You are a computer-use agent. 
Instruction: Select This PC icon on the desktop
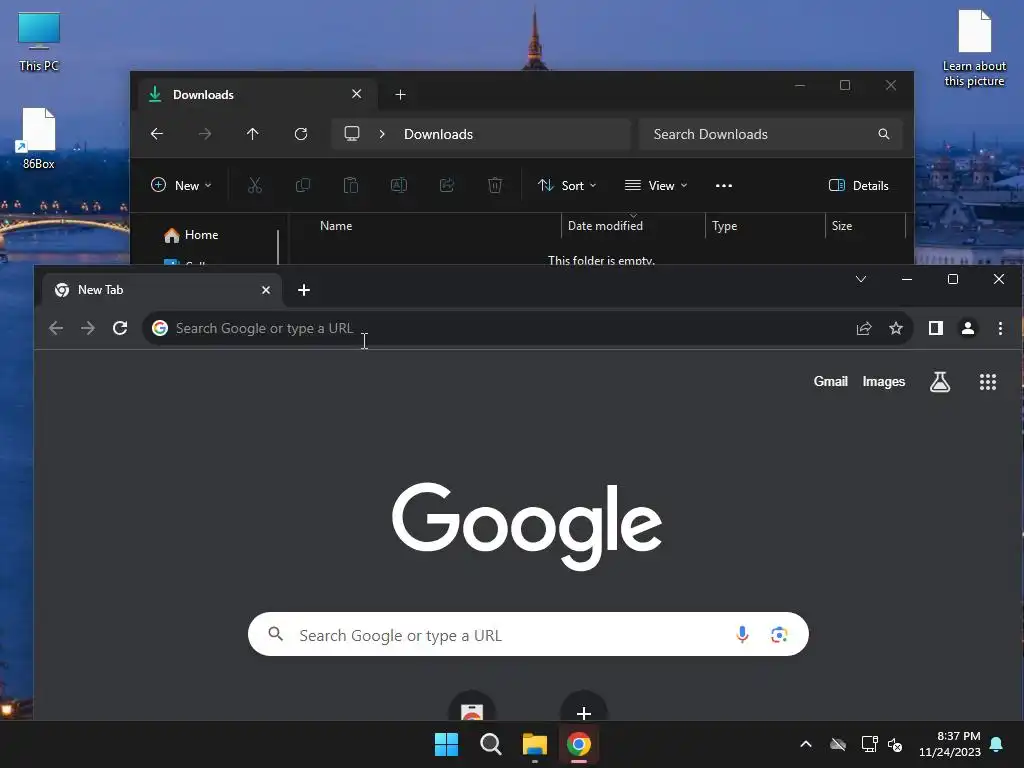[39, 42]
